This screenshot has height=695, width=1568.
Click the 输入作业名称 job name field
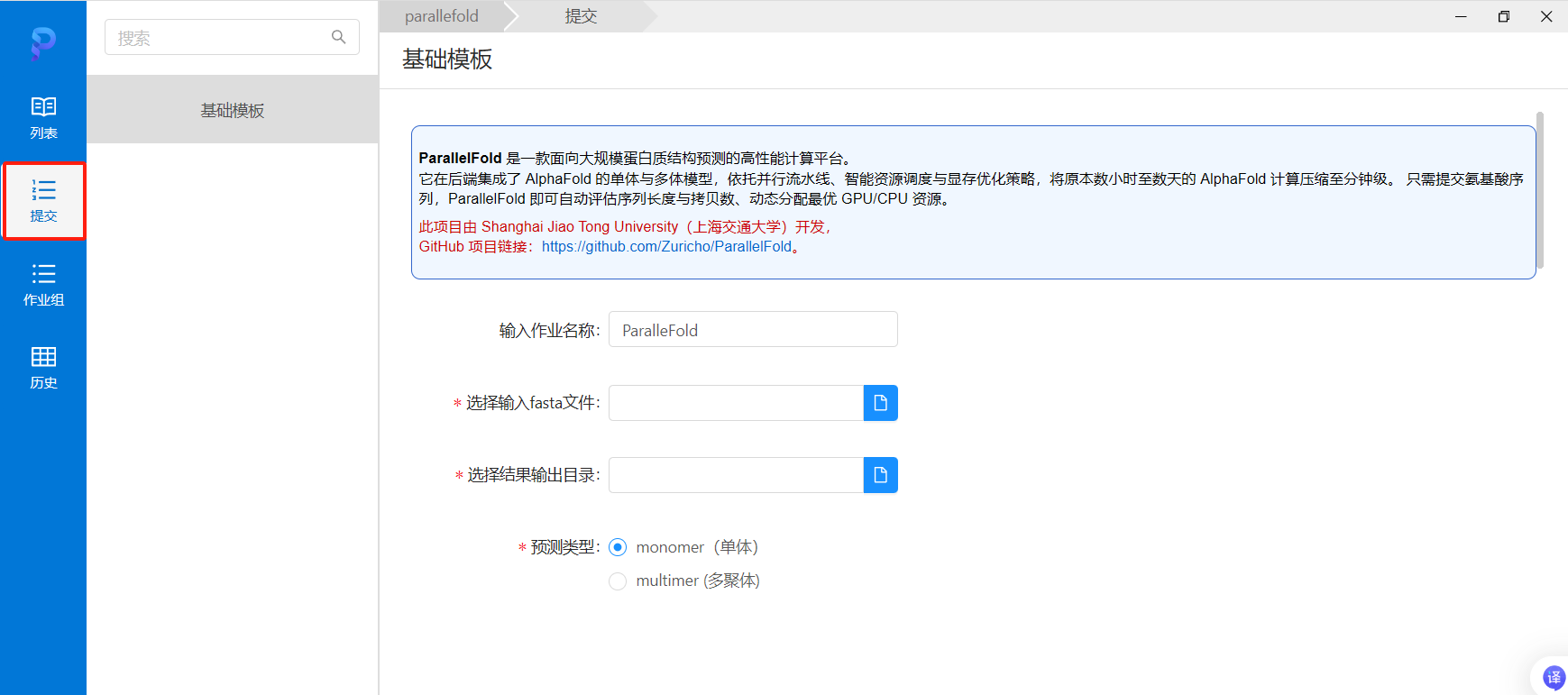753,330
